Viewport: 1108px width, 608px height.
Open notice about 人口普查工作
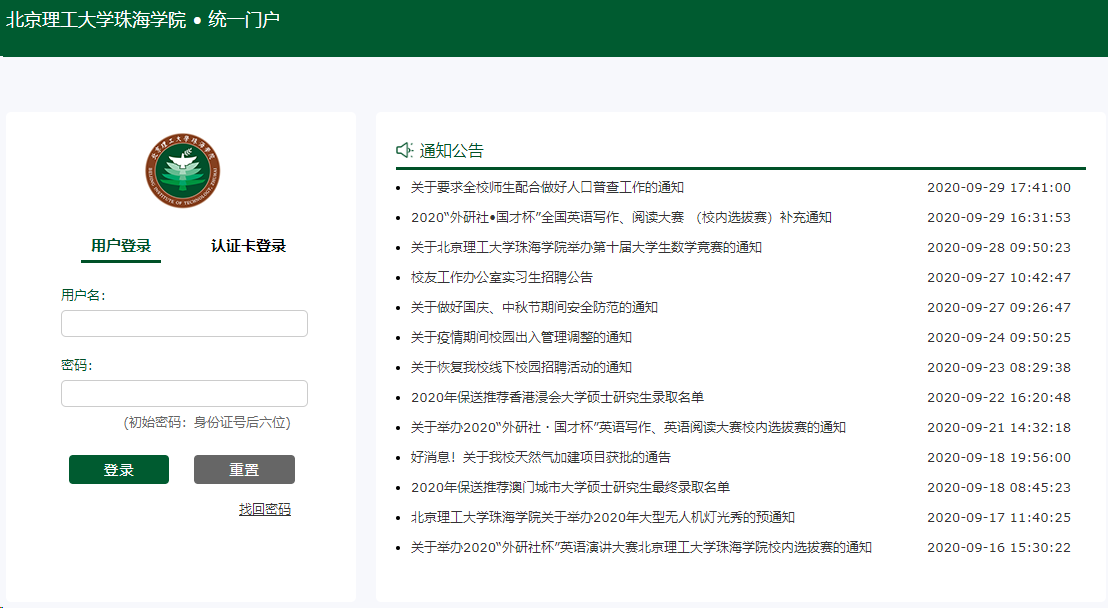tap(548, 187)
